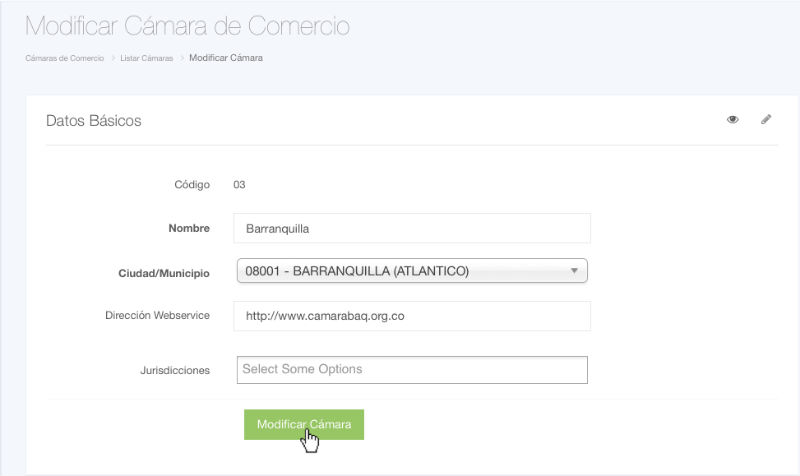Click the Dirección Webservice URL input
The height and width of the screenshot is (476, 800).
tap(411, 316)
